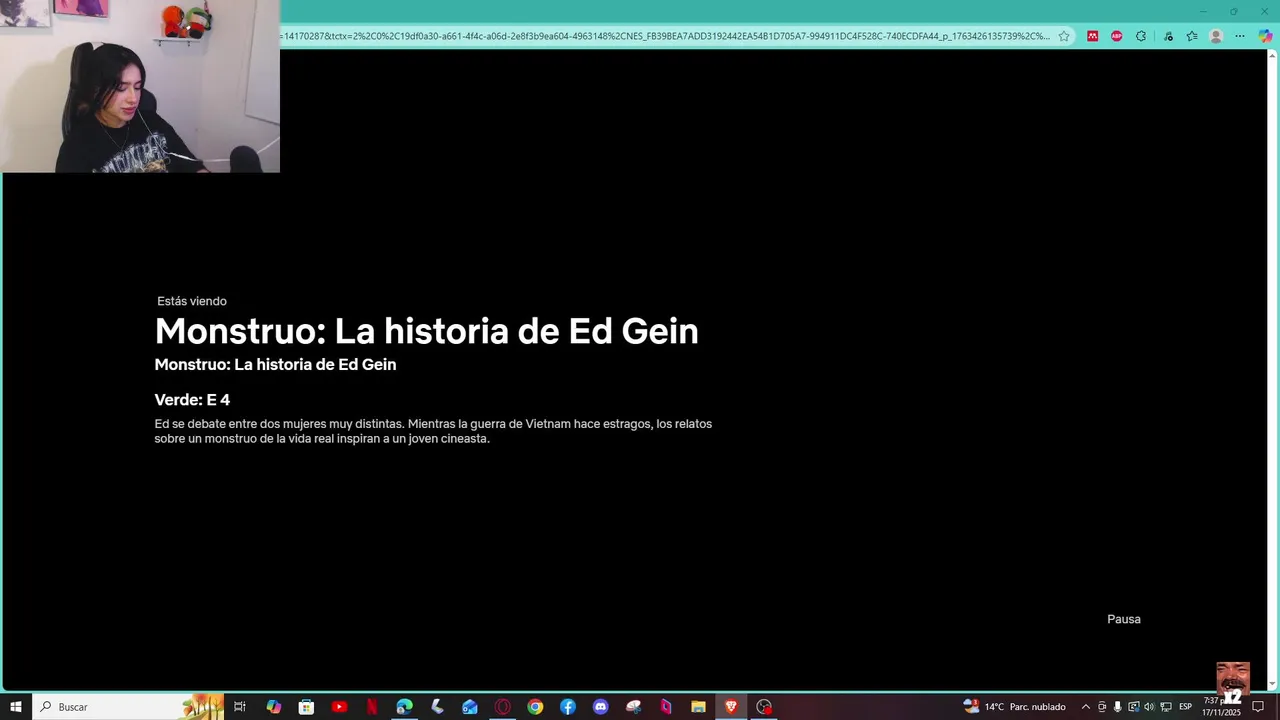Open the Favorites list icon
This screenshot has width=1280, height=720.
(1192, 36)
